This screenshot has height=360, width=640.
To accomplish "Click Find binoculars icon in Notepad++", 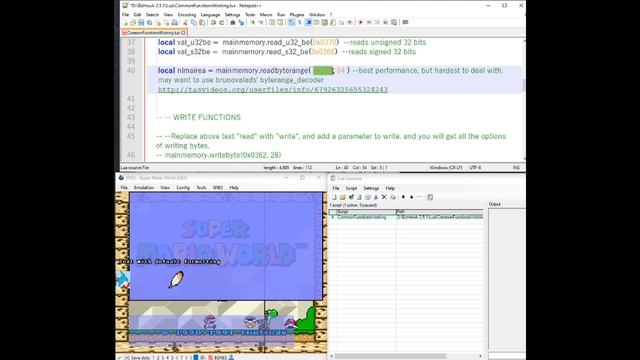I will 232,22.
